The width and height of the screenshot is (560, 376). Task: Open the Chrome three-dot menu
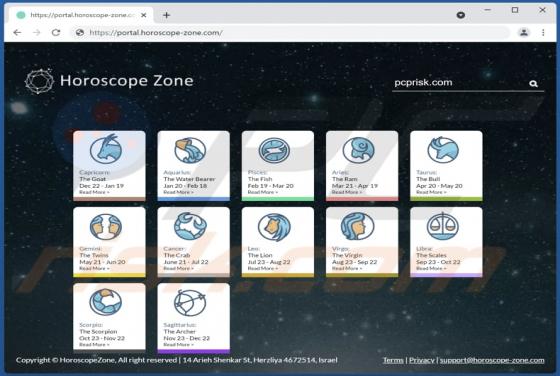[x=543, y=32]
